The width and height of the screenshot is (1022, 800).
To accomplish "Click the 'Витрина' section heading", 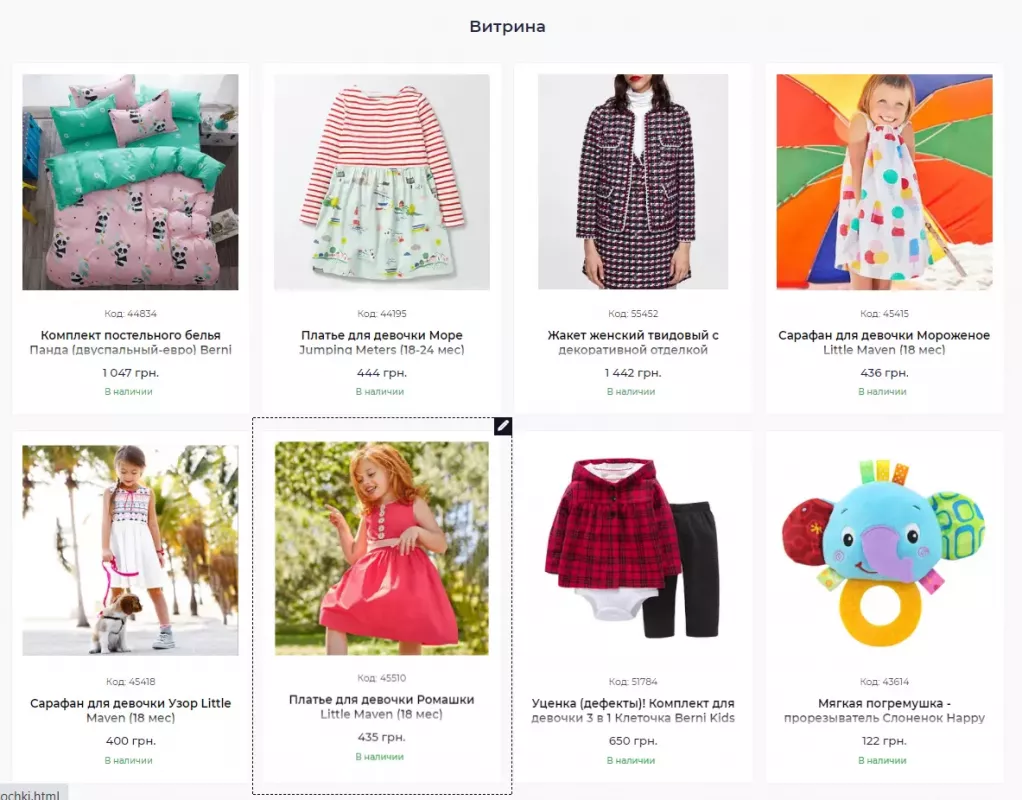I will (x=508, y=27).
